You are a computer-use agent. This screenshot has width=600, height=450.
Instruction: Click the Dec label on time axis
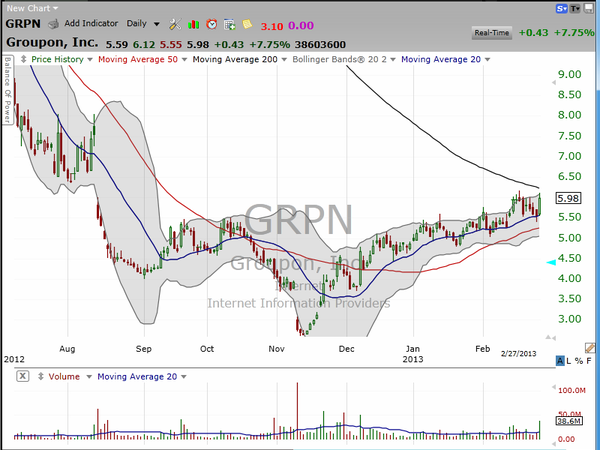(346, 349)
